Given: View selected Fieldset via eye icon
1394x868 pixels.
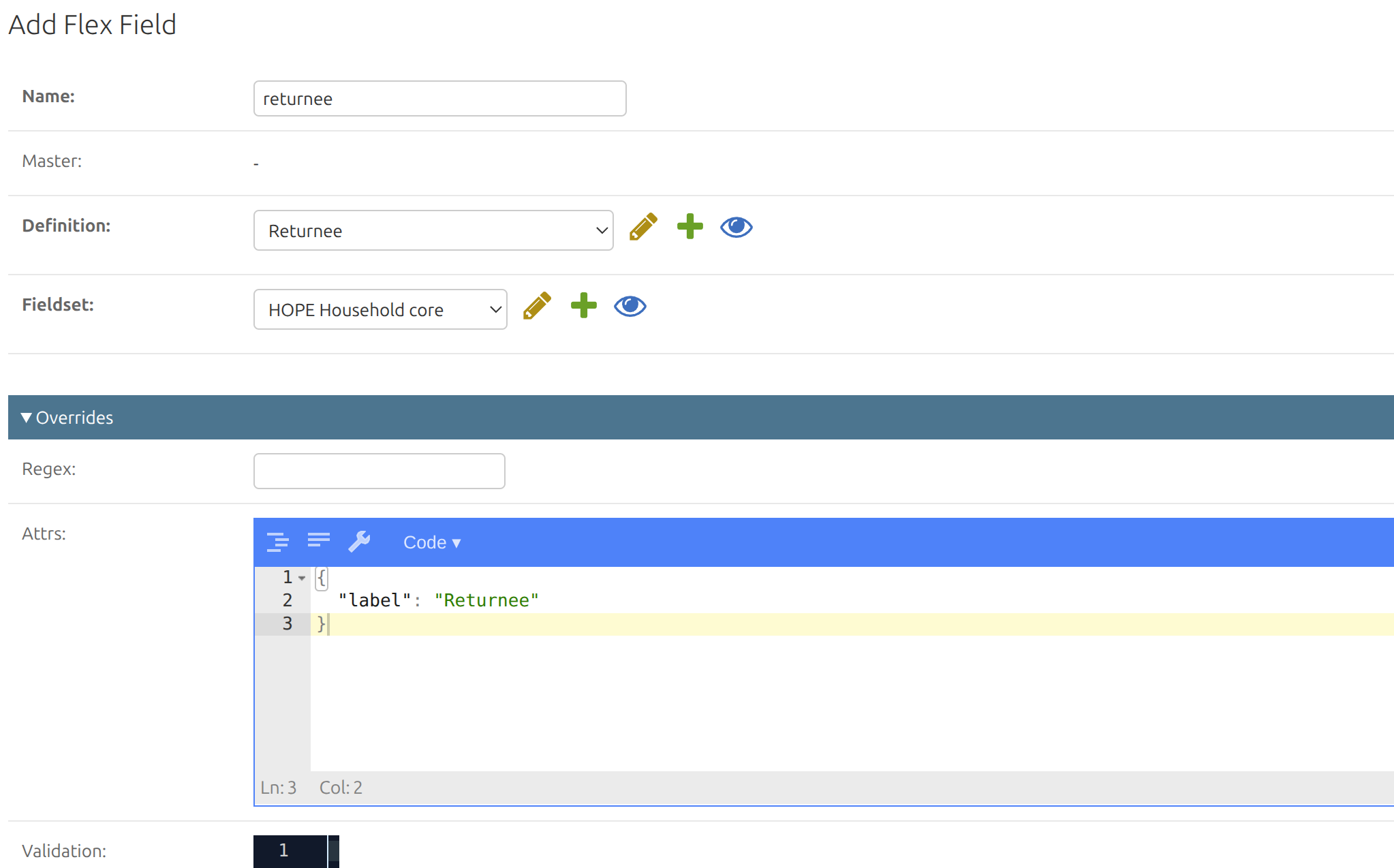Looking at the screenshot, I should pos(630,306).
